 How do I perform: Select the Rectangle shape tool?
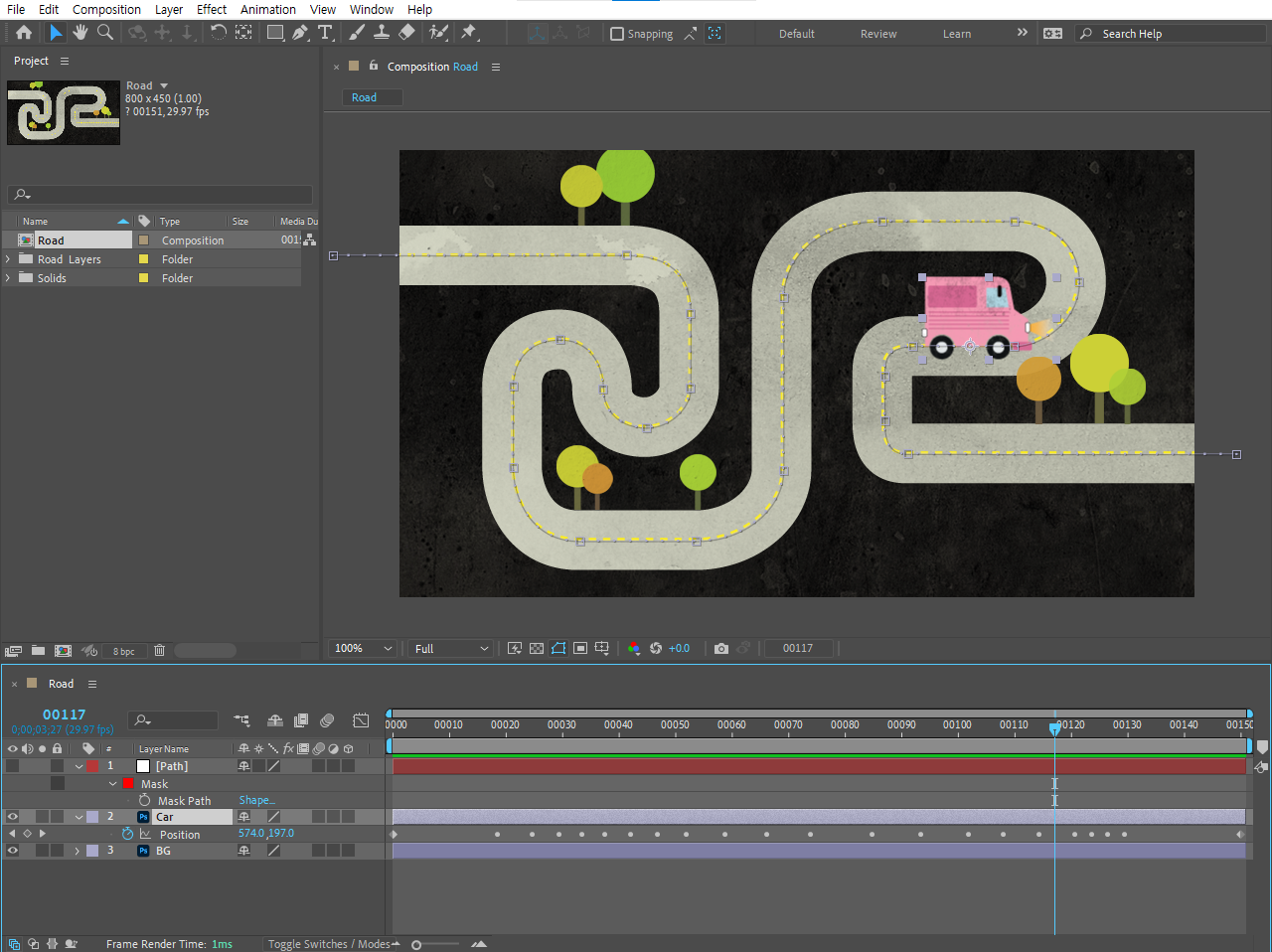click(x=275, y=33)
